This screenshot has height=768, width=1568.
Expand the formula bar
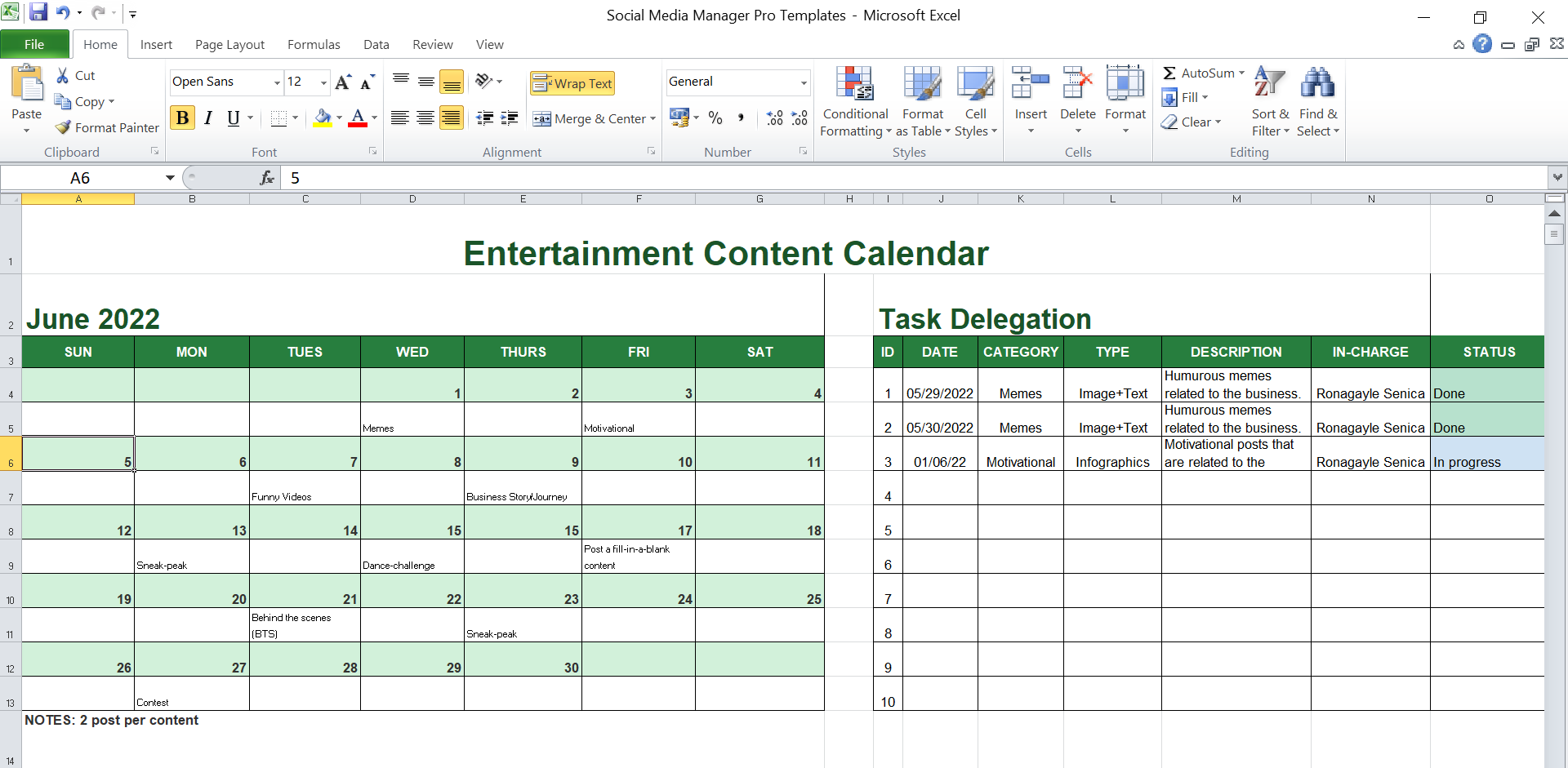[1557, 177]
